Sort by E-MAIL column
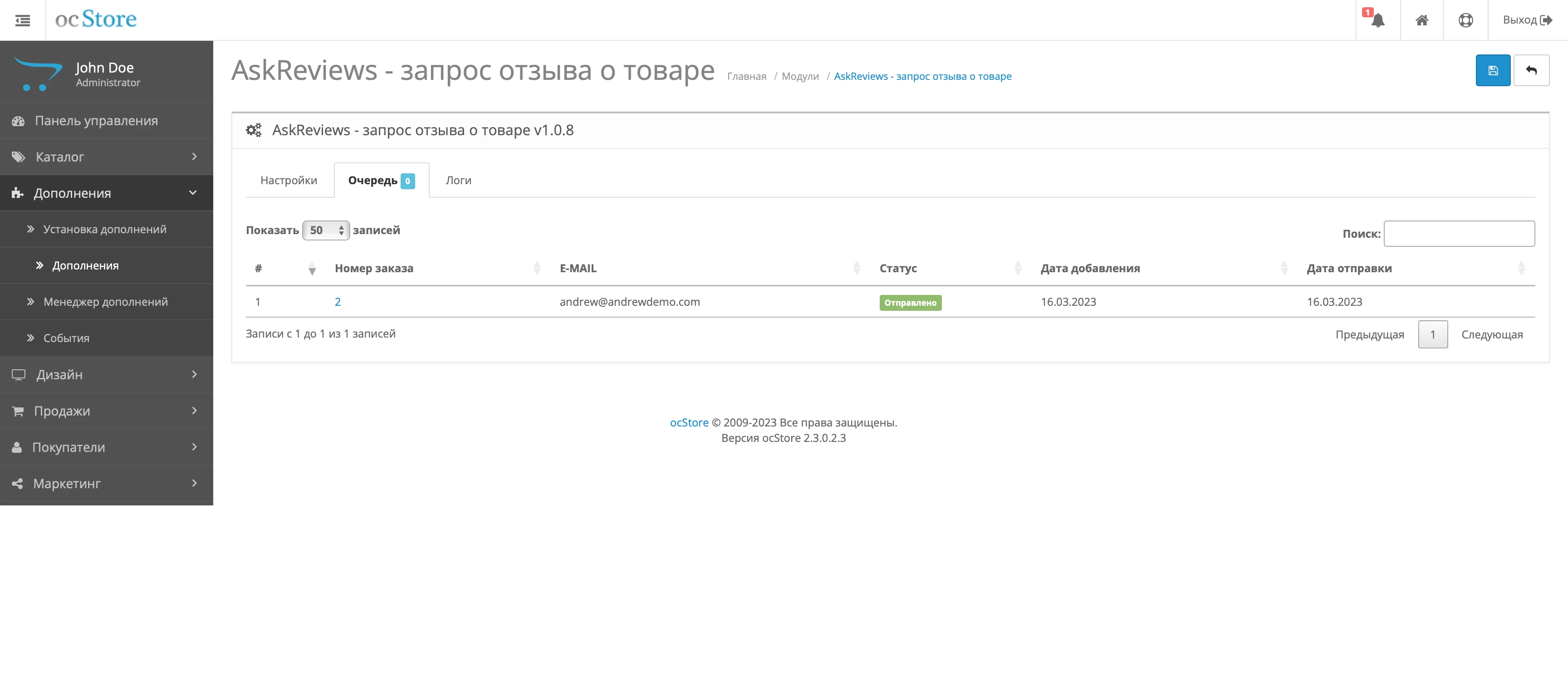The height and width of the screenshot is (686, 1568). 710,269
